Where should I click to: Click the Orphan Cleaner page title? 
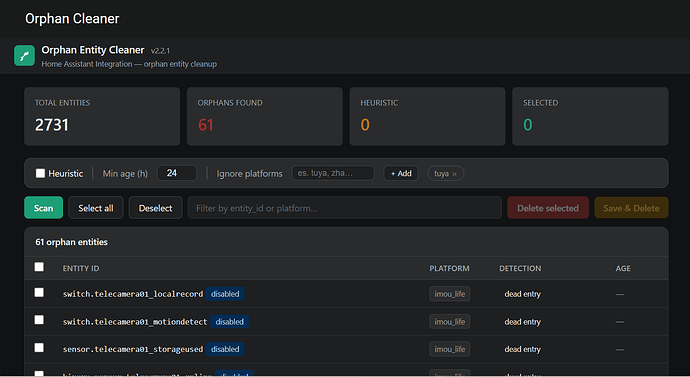(72, 18)
